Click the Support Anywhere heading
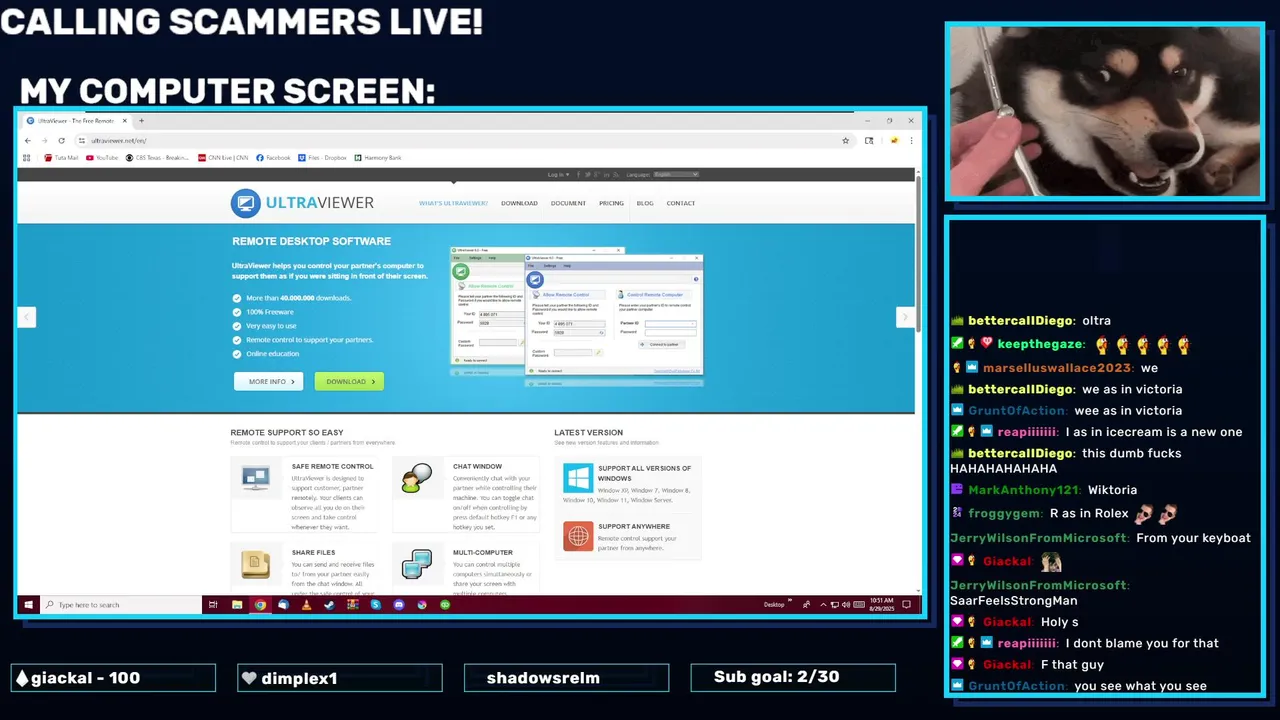 [634, 526]
